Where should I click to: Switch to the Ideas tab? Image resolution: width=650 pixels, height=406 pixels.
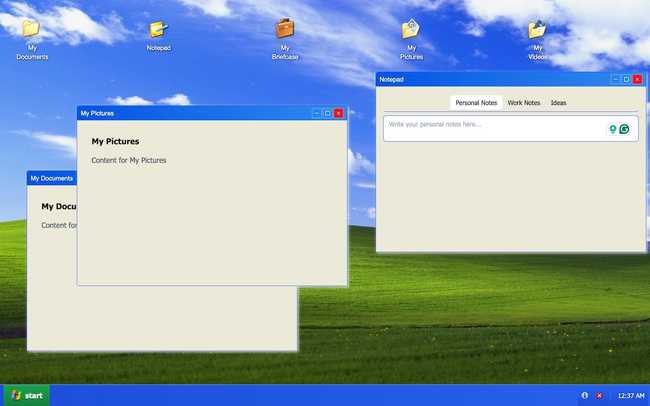558,102
